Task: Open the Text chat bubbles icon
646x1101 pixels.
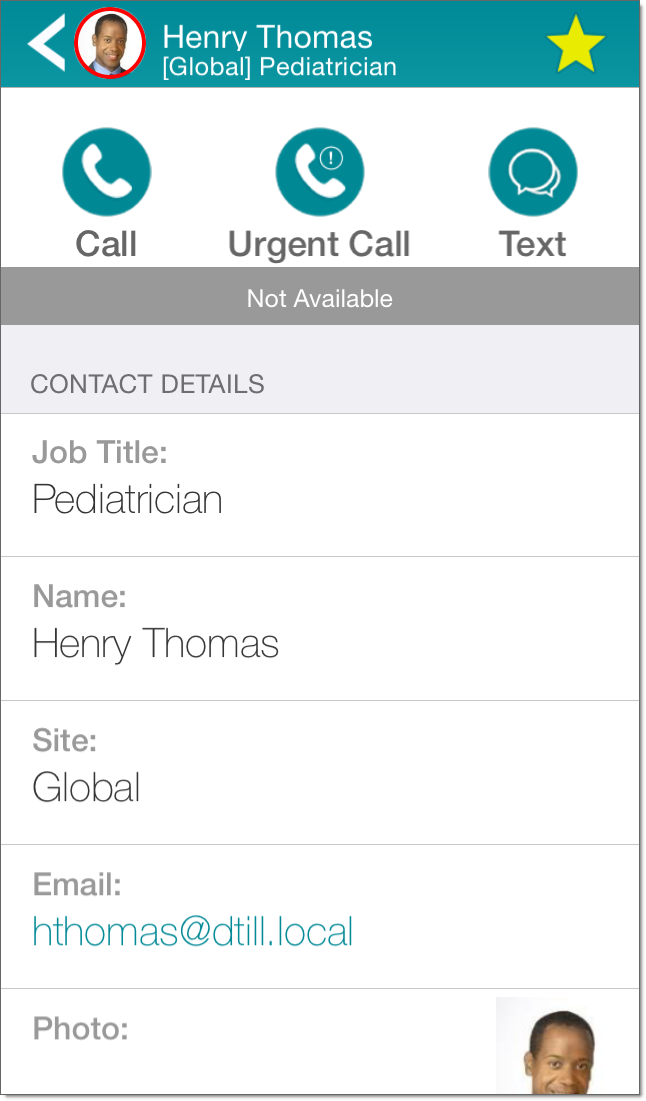Action: coord(533,172)
